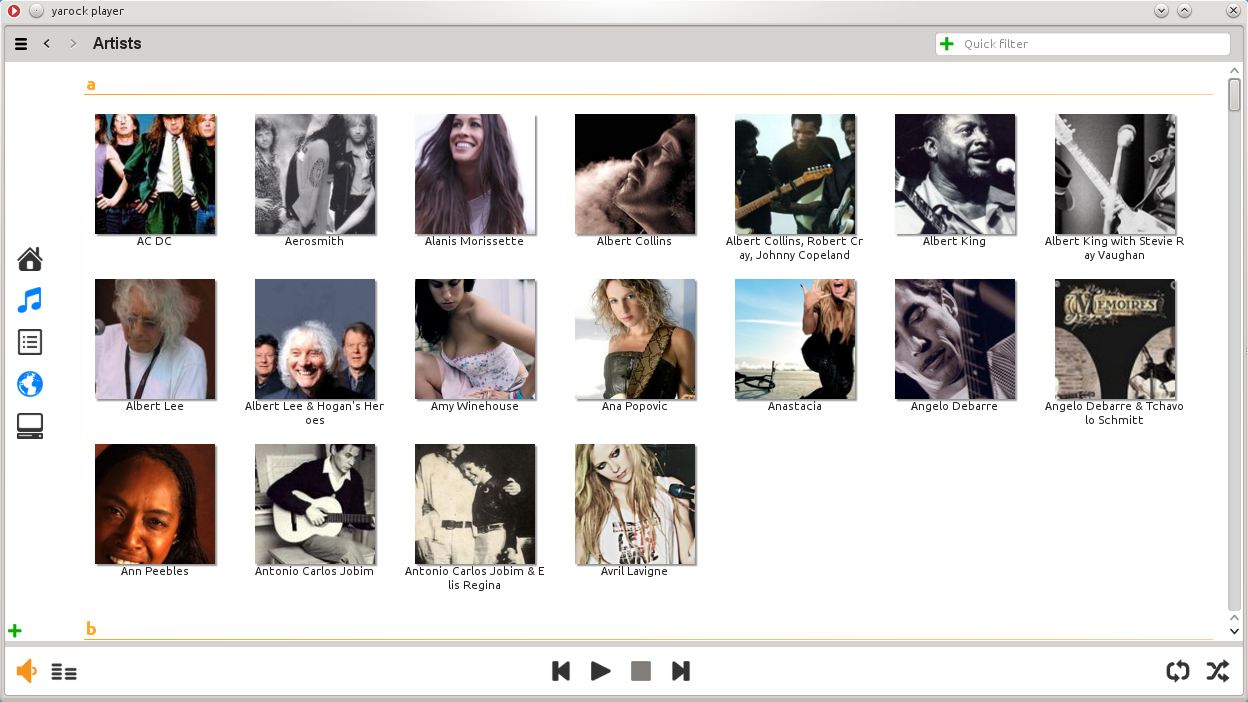Stop playback with the square button
The image size is (1248, 702).
pos(641,671)
